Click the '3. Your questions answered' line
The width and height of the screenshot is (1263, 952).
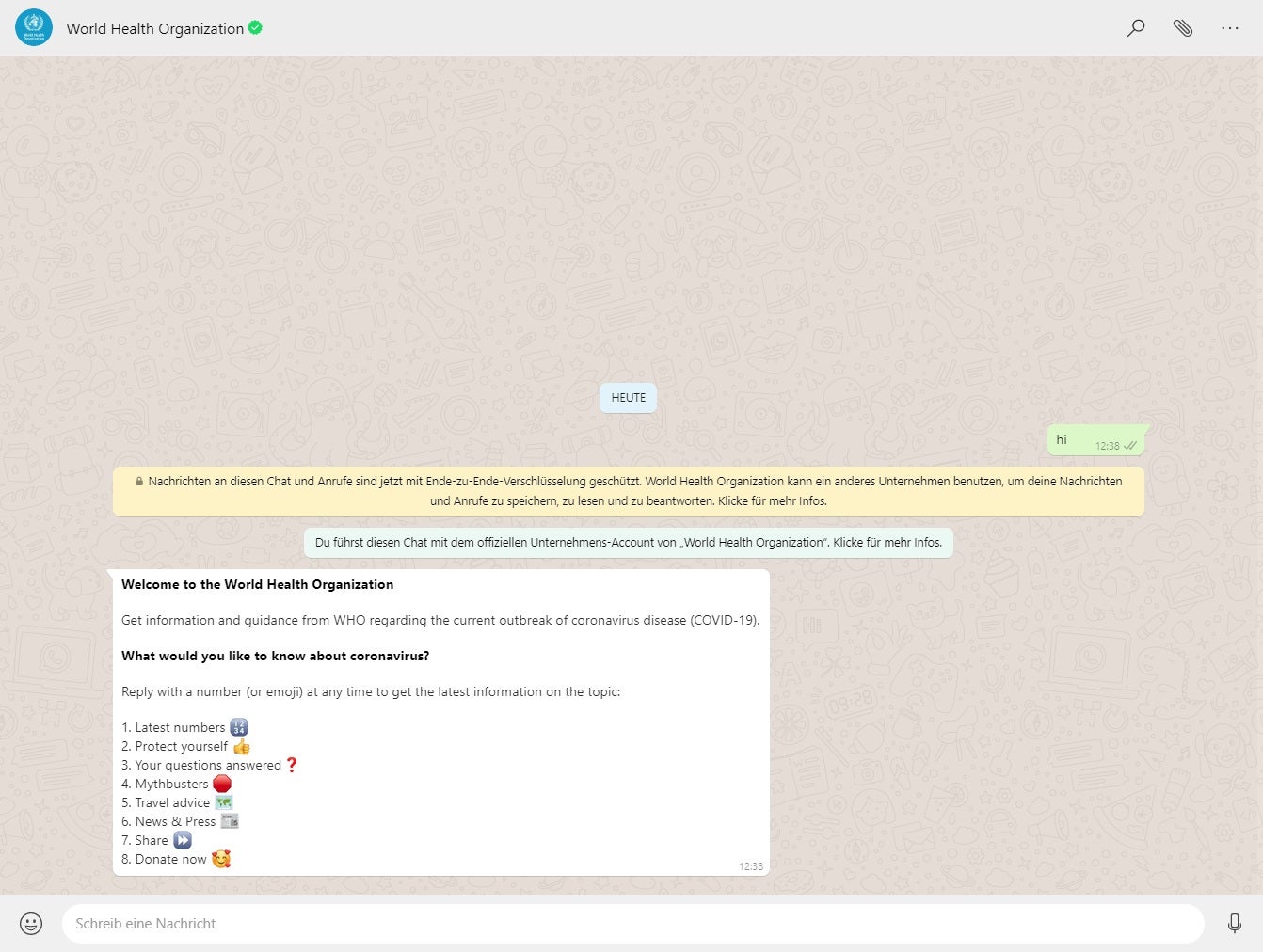(210, 765)
